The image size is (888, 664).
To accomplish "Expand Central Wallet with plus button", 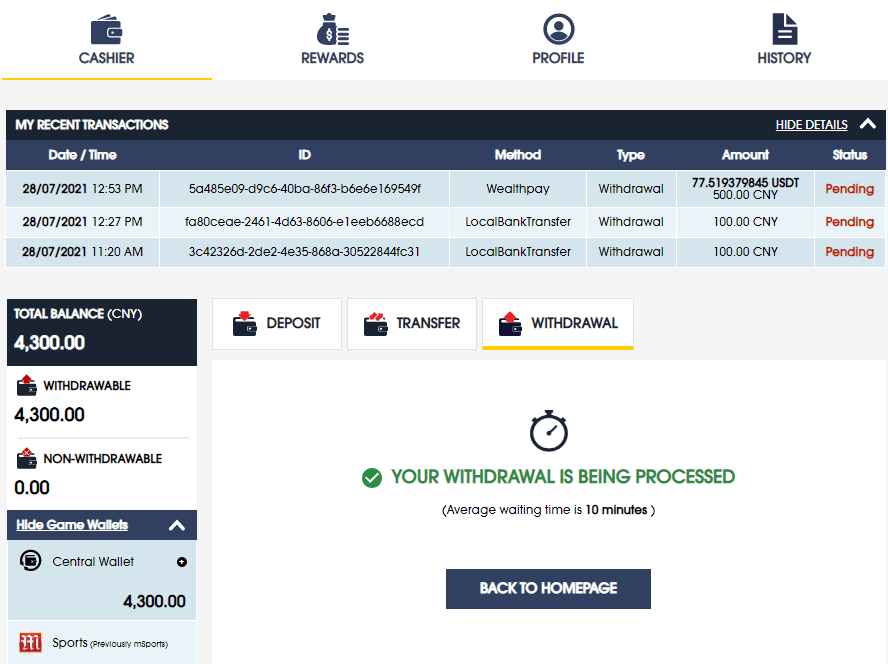I will click(x=182, y=562).
